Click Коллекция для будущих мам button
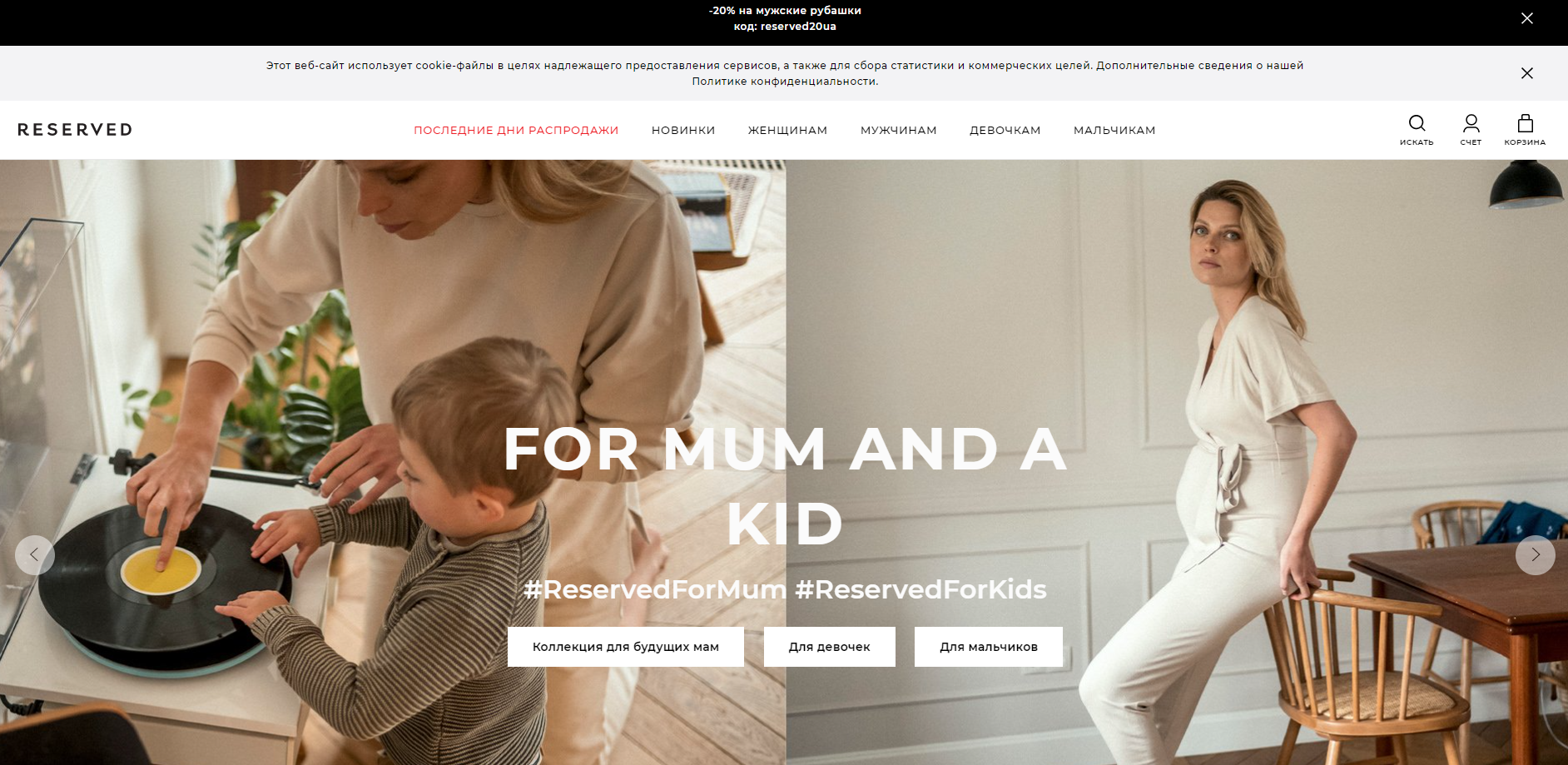This screenshot has height=765, width=1568. pos(626,647)
